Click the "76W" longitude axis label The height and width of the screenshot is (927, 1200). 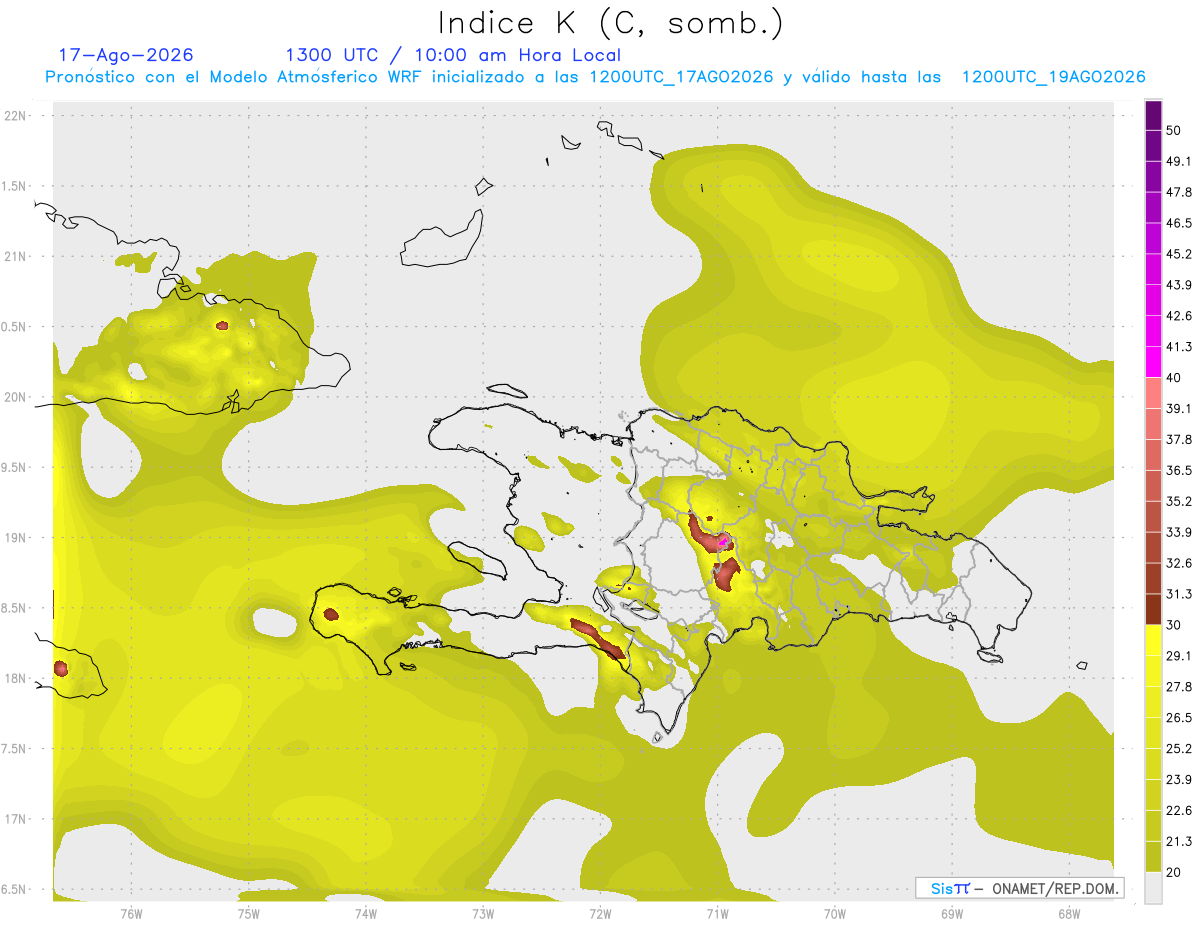pyautogui.click(x=131, y=913)
